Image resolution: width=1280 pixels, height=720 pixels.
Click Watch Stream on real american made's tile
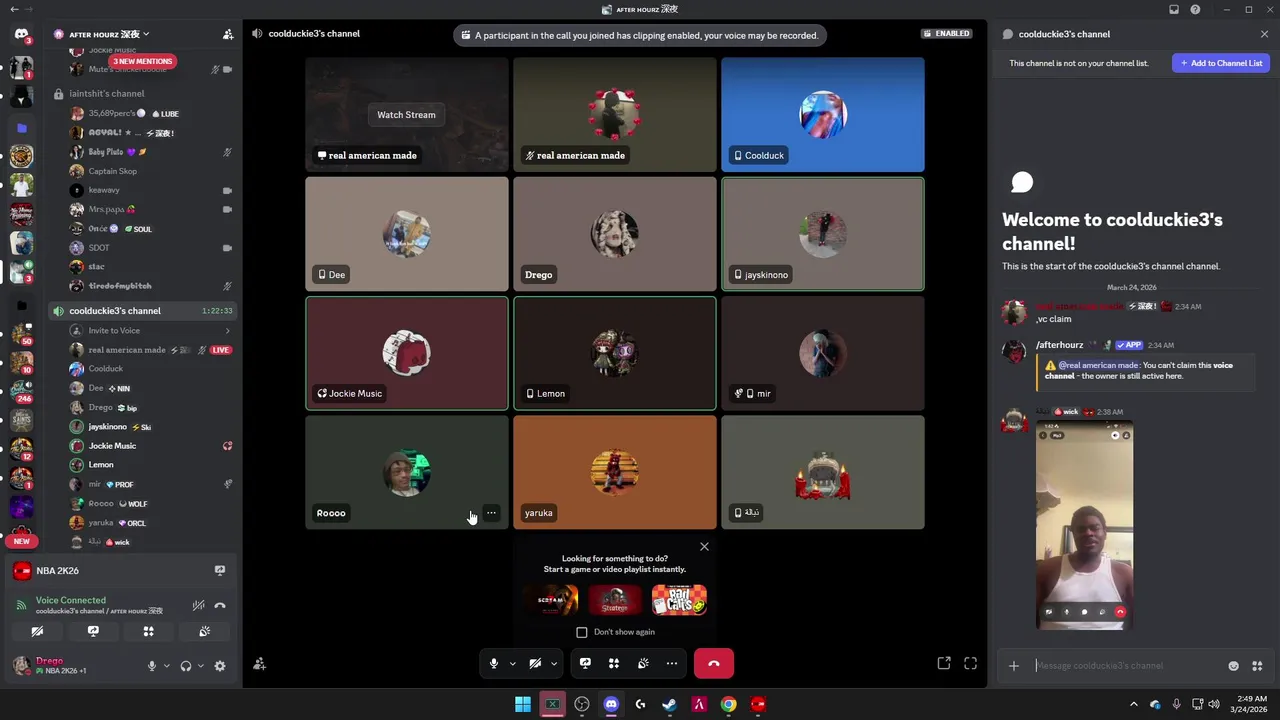pyautogui.click(x=406, y=115)
